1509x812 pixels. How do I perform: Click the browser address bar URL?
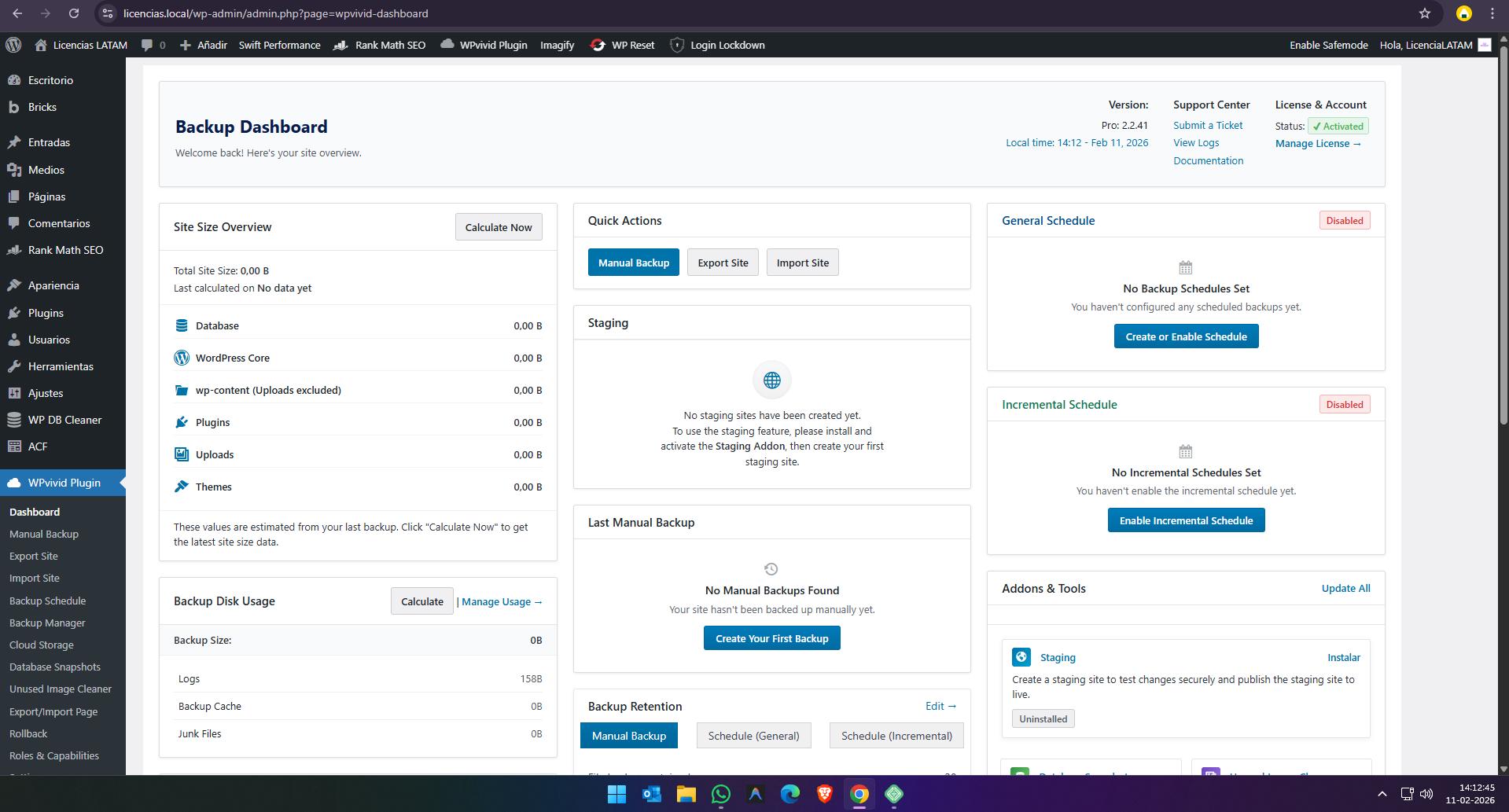[275, 13]
